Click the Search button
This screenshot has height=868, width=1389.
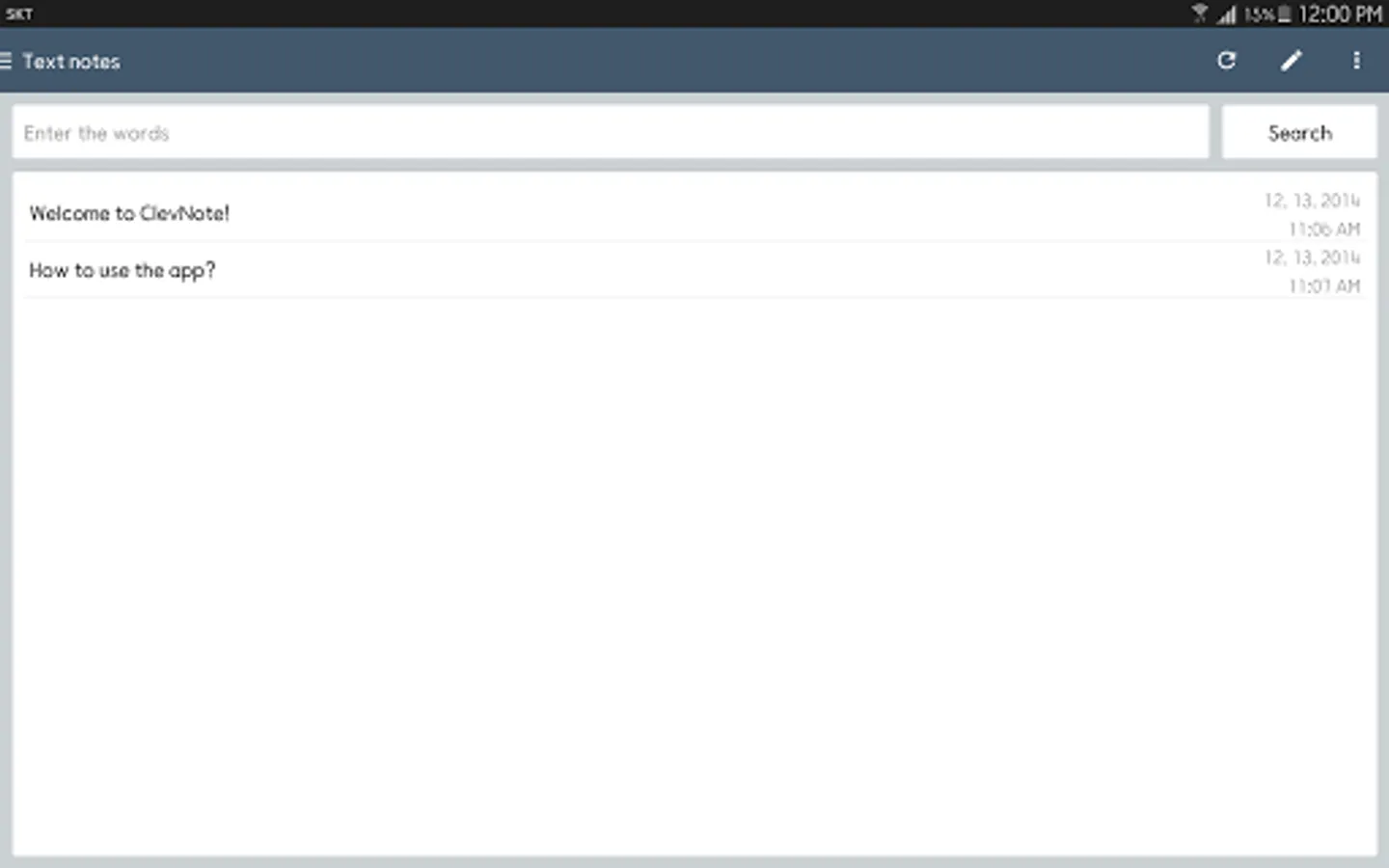(1299, 132)
